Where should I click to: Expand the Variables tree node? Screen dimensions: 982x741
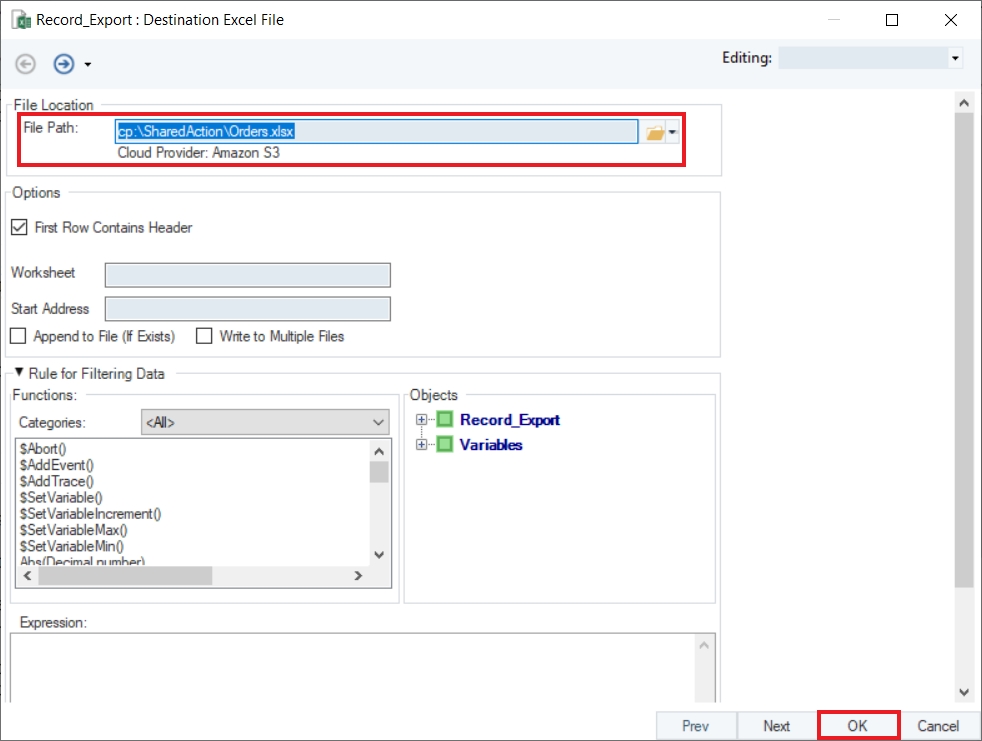click(422, 444)
